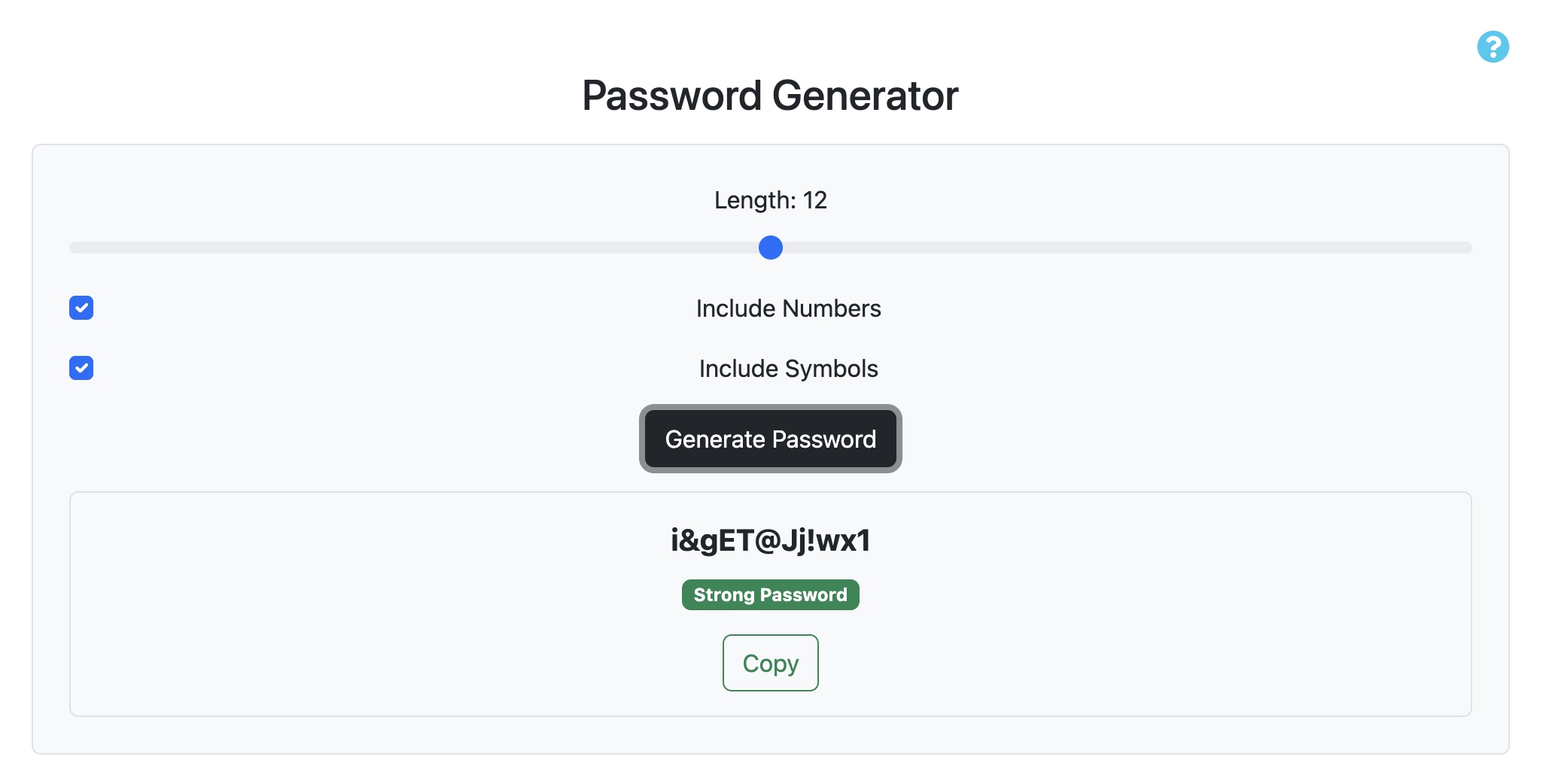Disable the Include Symbols checkbox

(x=81, y=368)
